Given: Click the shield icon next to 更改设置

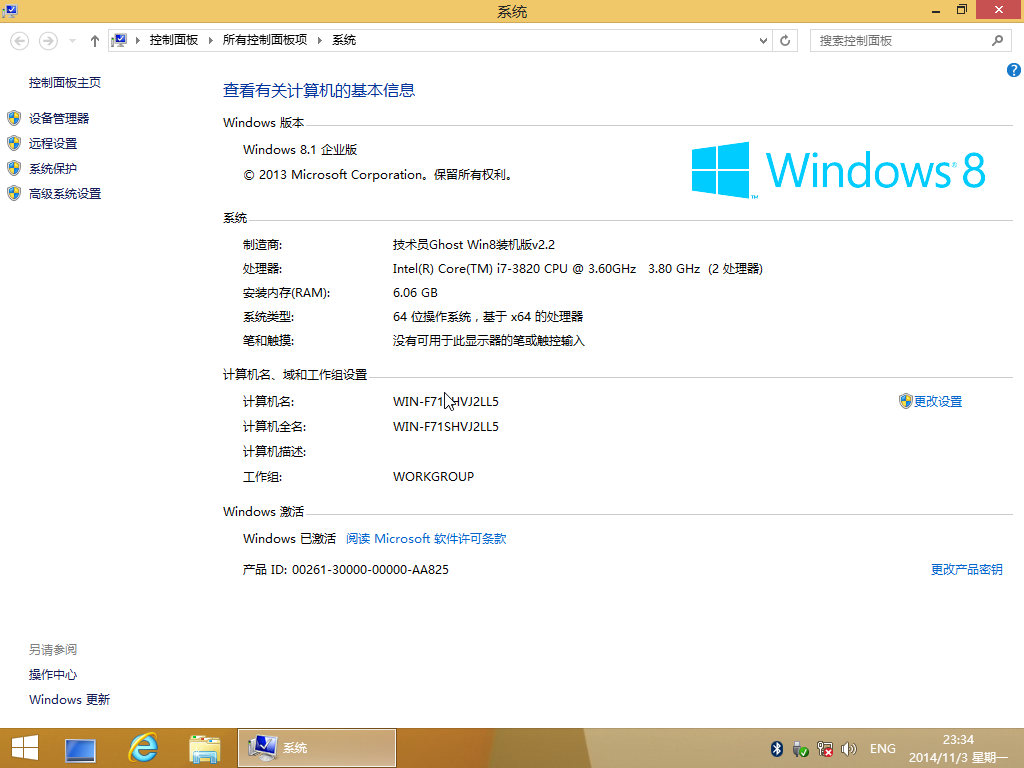Looking at the screenshot, I should point(905,402).
